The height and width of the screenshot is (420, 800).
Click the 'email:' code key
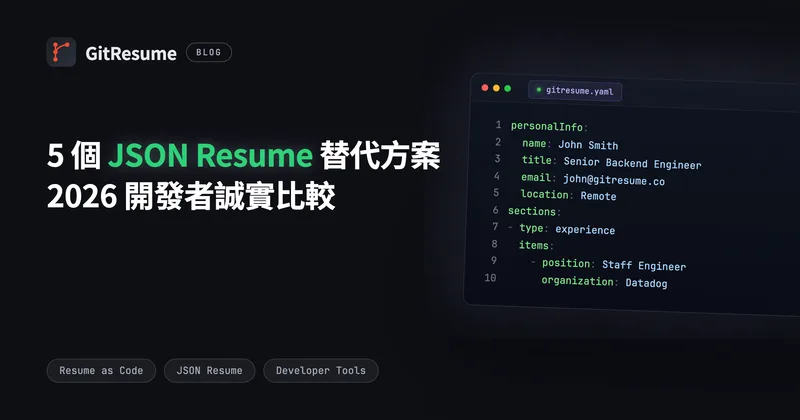[539, 178]
